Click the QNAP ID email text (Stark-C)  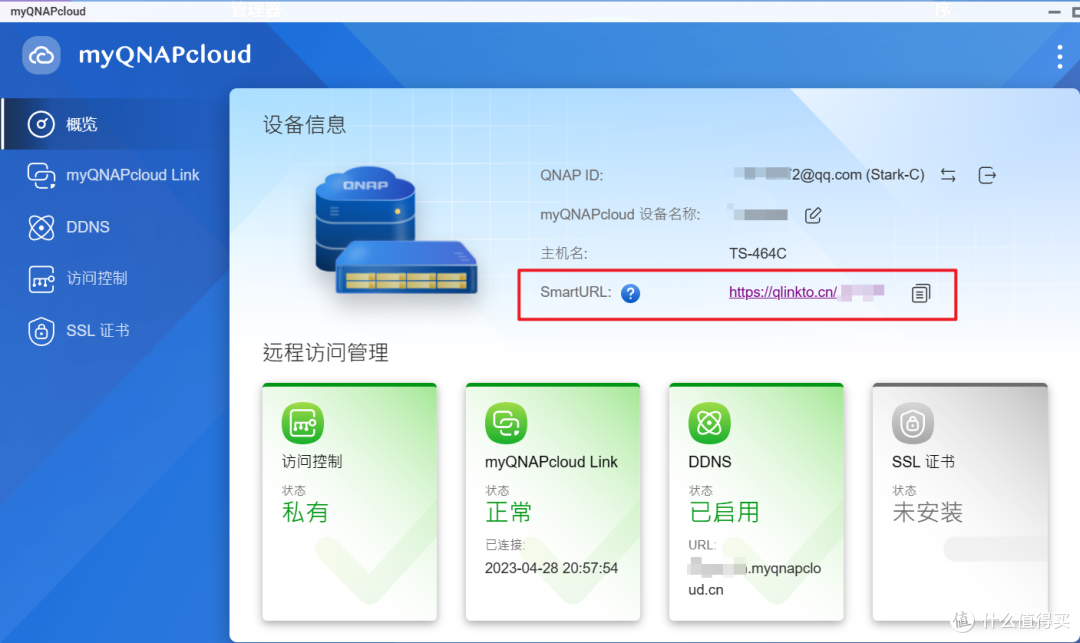[x=829, y=175]
